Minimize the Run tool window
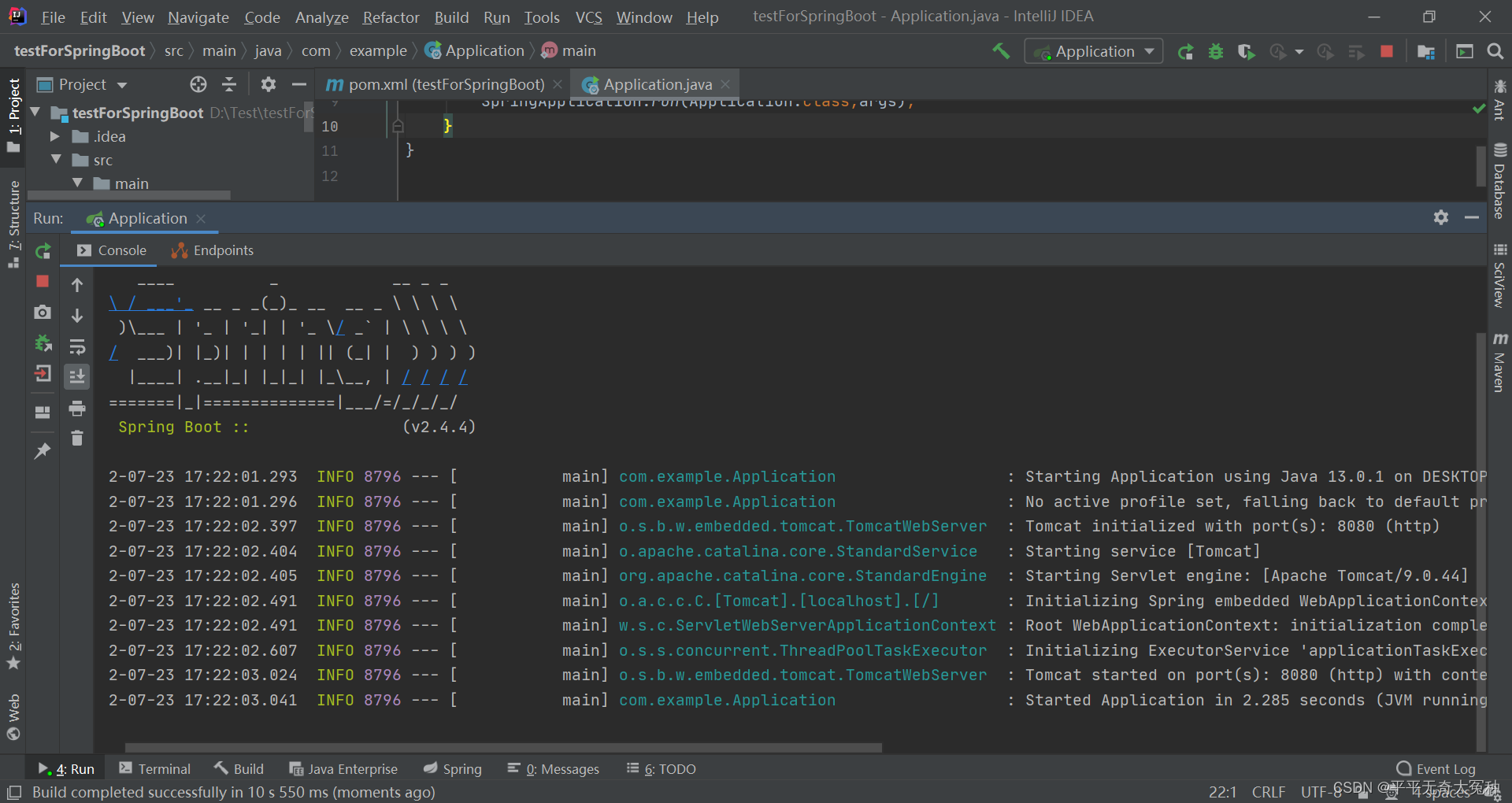 [x=1471, y=217]
